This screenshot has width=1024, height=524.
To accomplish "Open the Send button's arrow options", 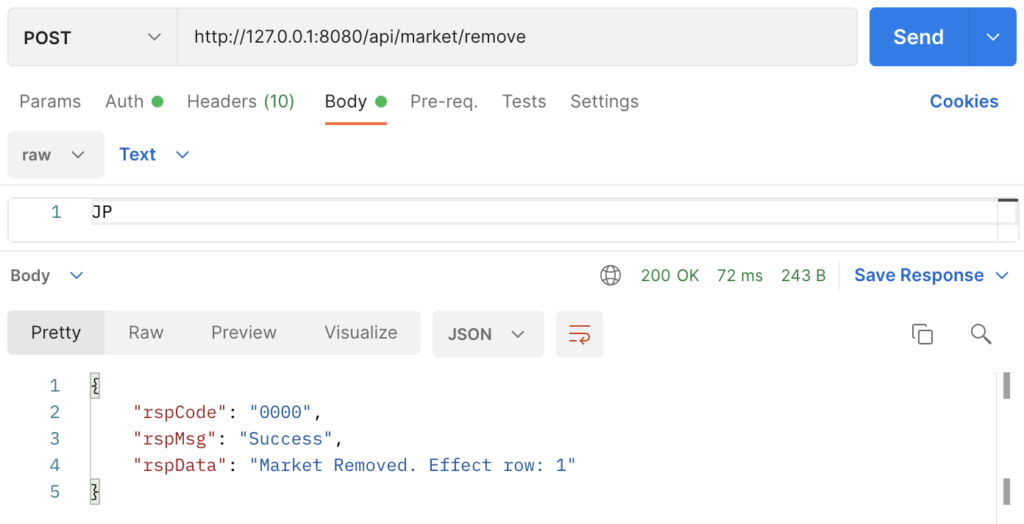I will [x=993, y=37].
